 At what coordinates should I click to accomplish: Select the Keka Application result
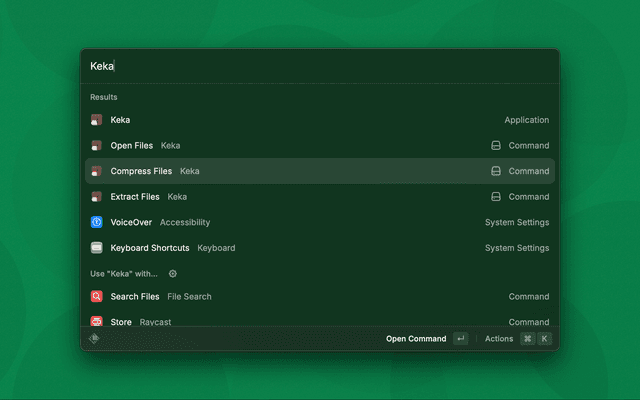pos(320,120)
